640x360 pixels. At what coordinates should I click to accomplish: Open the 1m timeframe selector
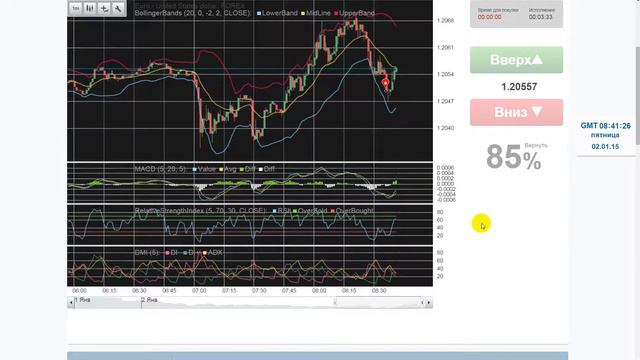(76, 8)
